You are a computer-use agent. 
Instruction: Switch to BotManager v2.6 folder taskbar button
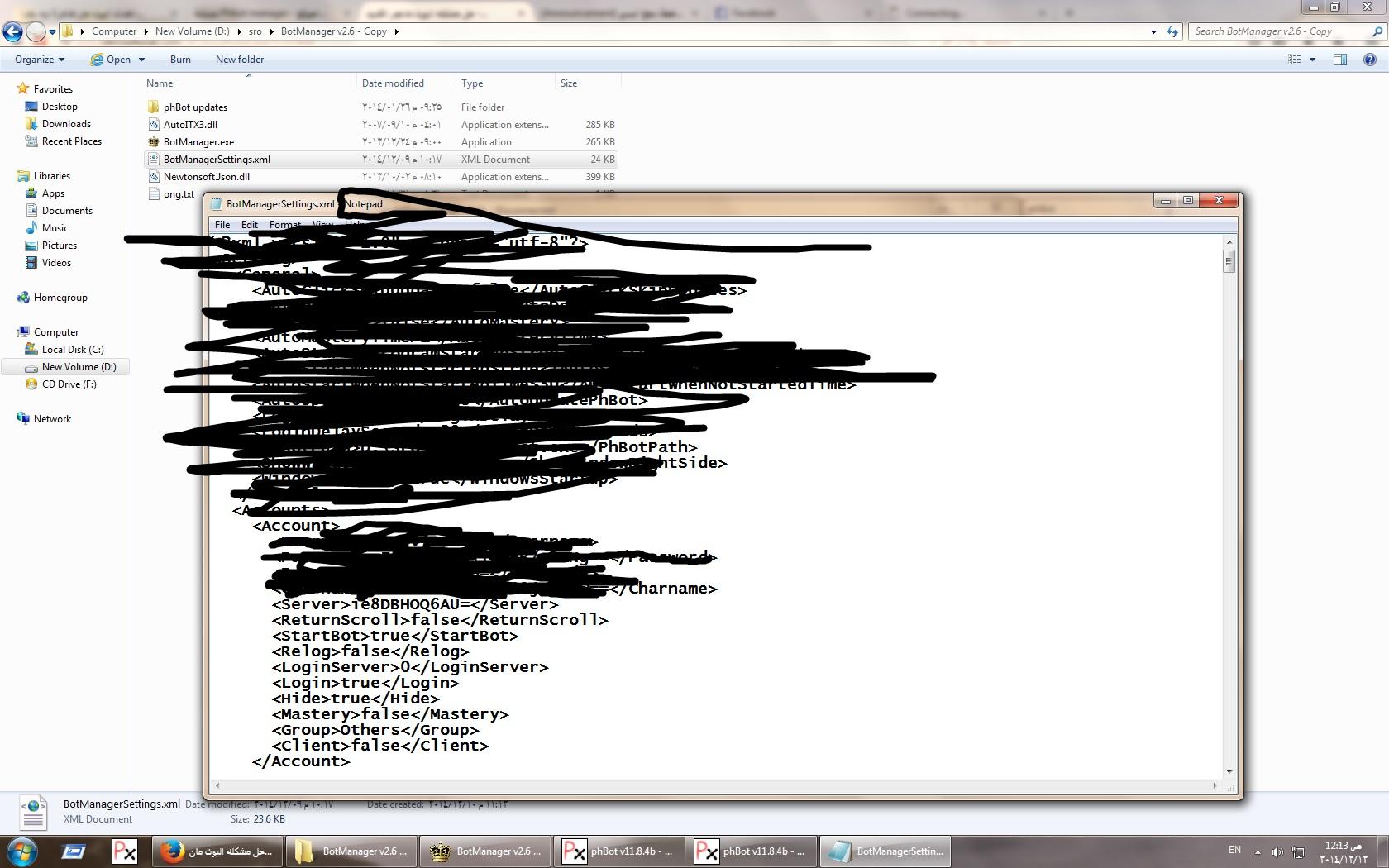pos(351,851)
